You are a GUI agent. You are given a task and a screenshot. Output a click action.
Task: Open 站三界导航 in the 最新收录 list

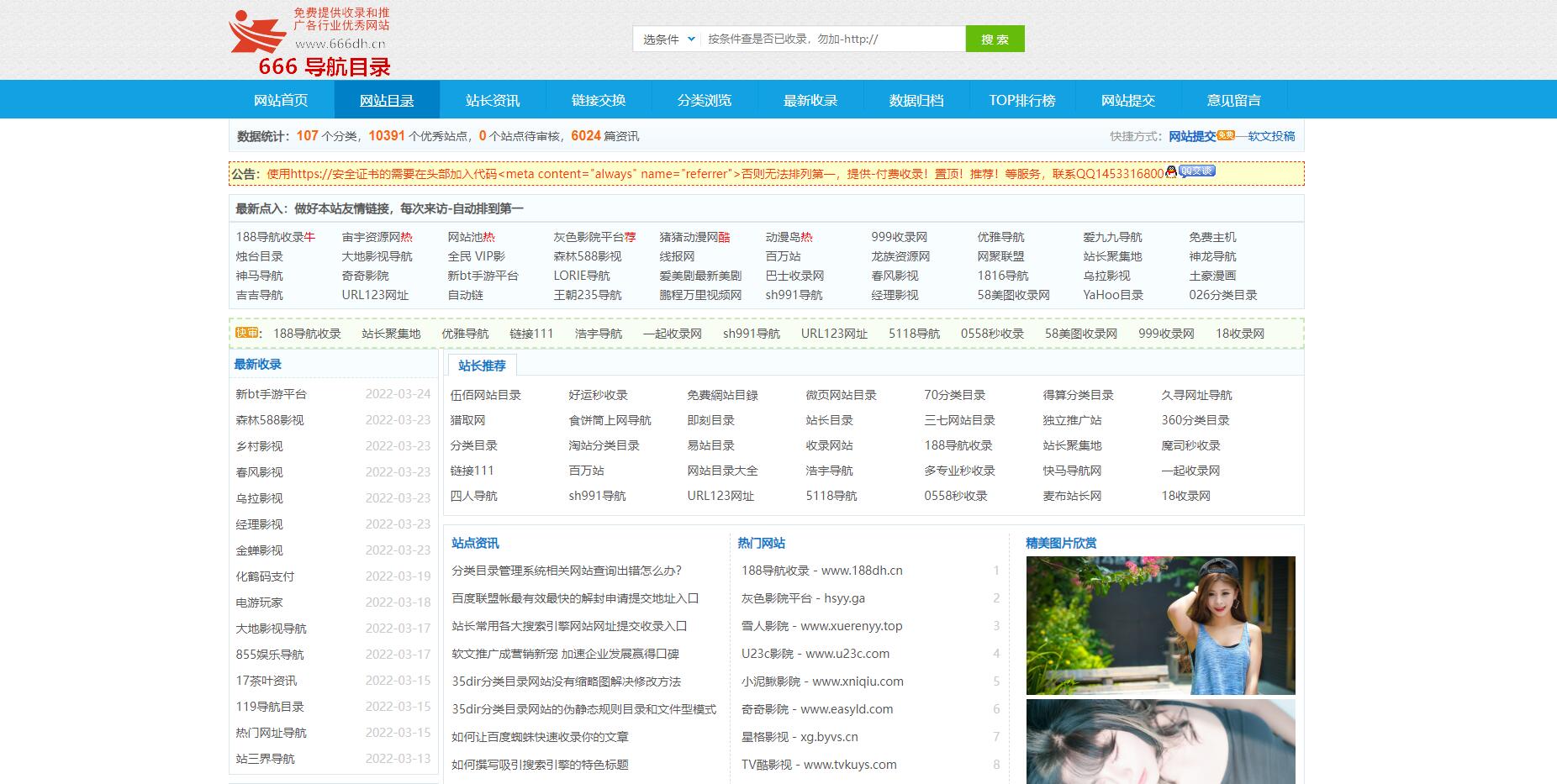coord(265,759)
